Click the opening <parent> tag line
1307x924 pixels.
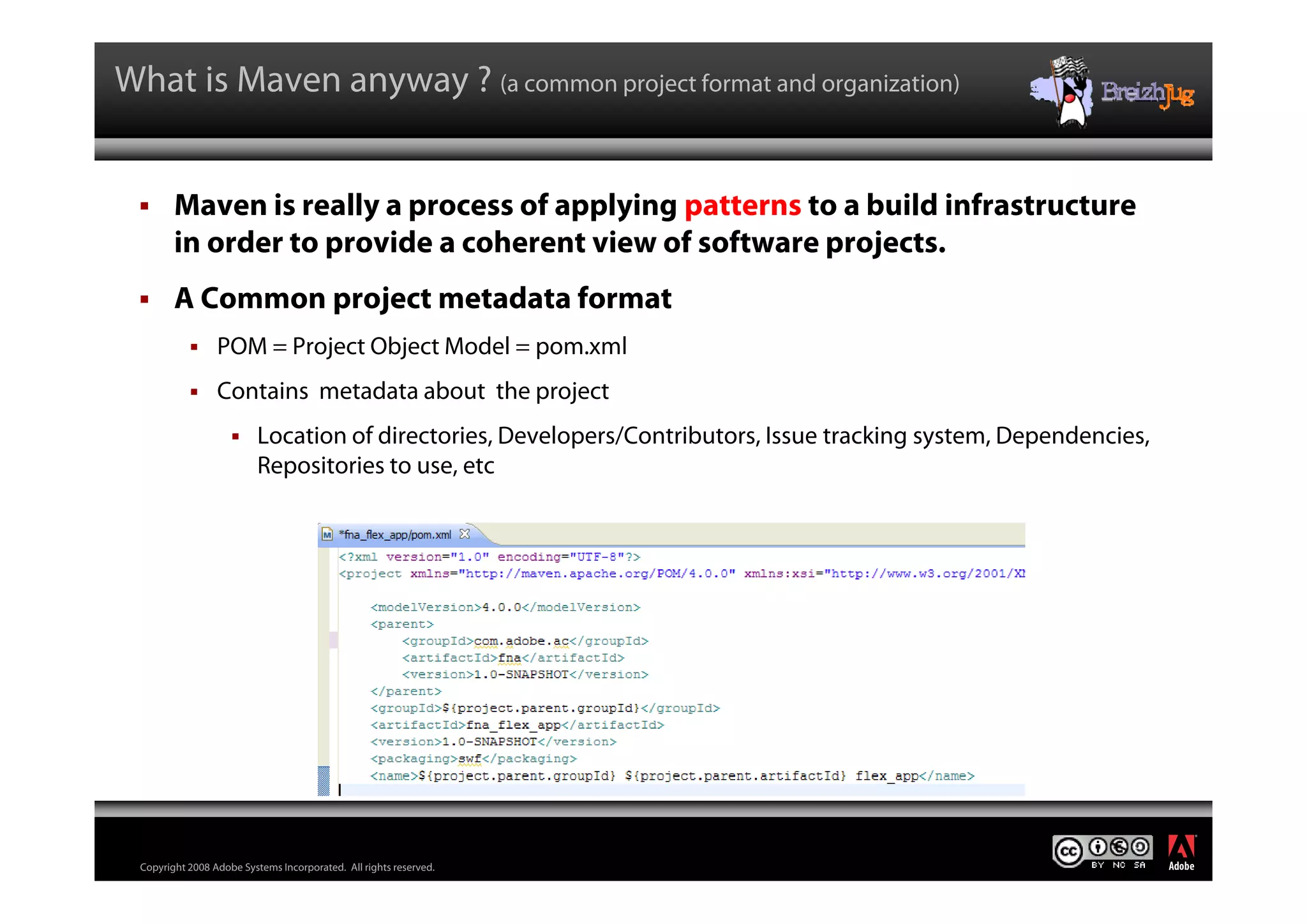[402, 624]
